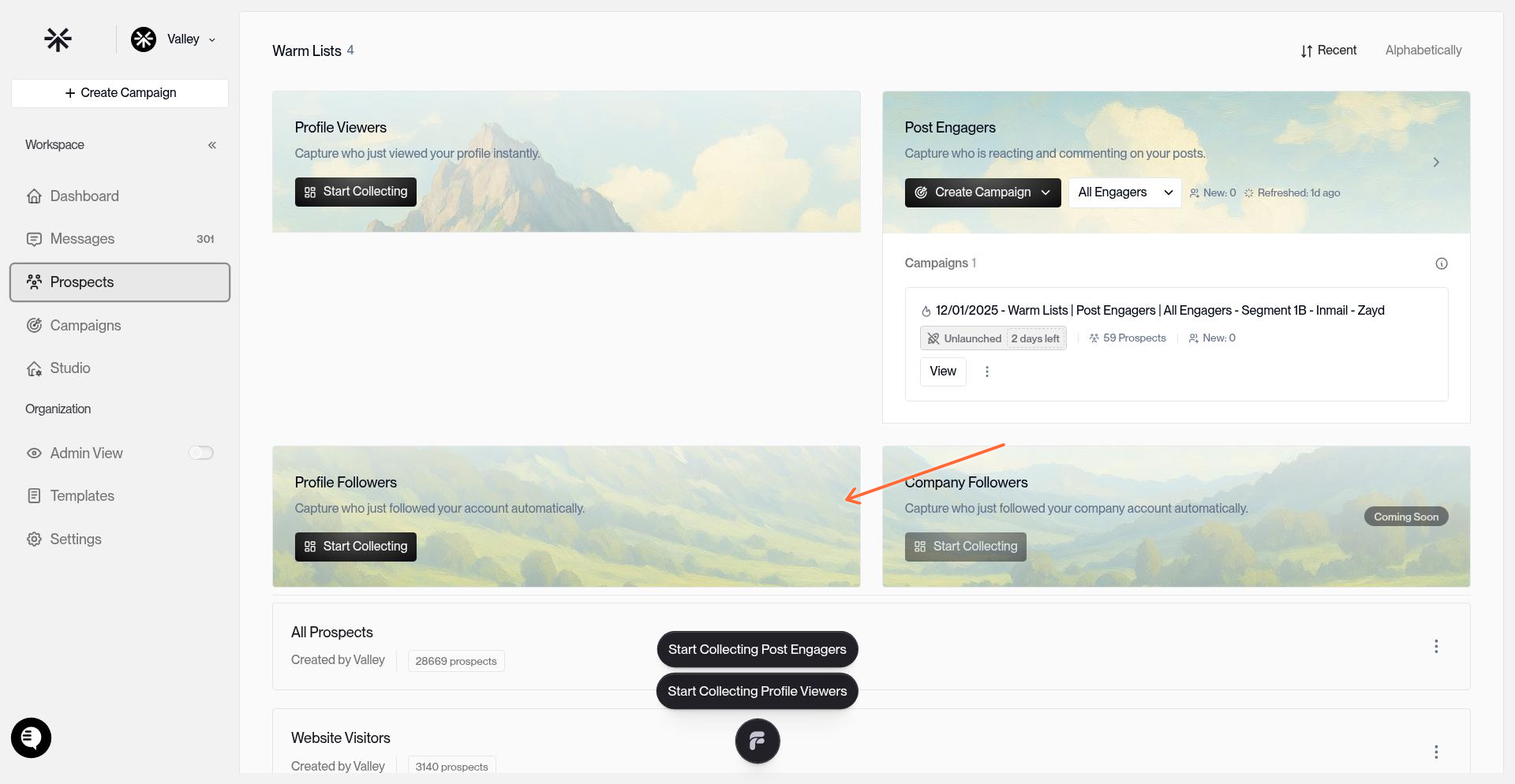Open the support chat bubble widget
The image size is (1515, 784).
coord(31,738)
